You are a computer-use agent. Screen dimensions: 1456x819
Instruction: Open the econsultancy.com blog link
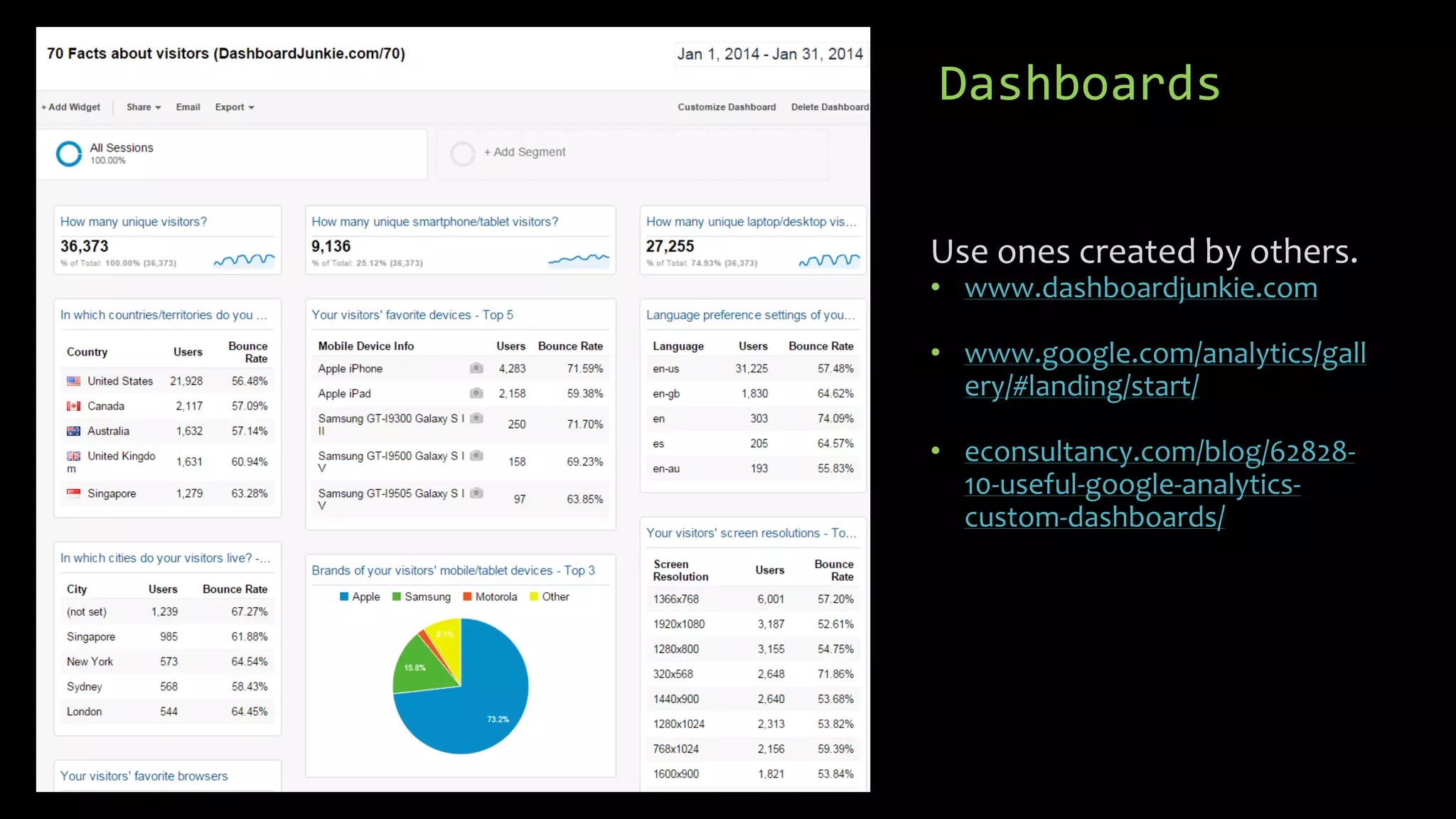pos(1160,484)
